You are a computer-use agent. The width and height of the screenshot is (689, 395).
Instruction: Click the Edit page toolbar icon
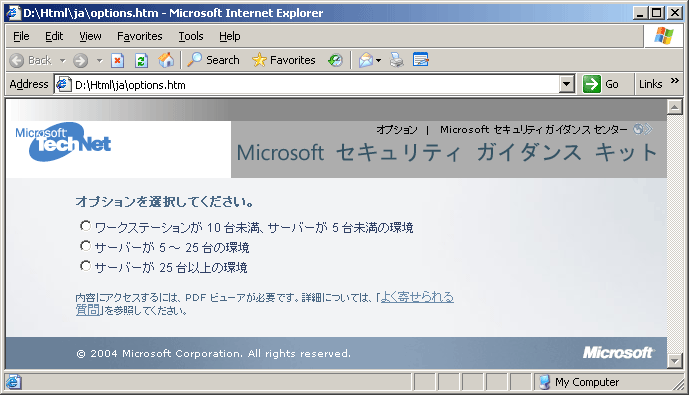pyautogui.click(x=421, y=59)
